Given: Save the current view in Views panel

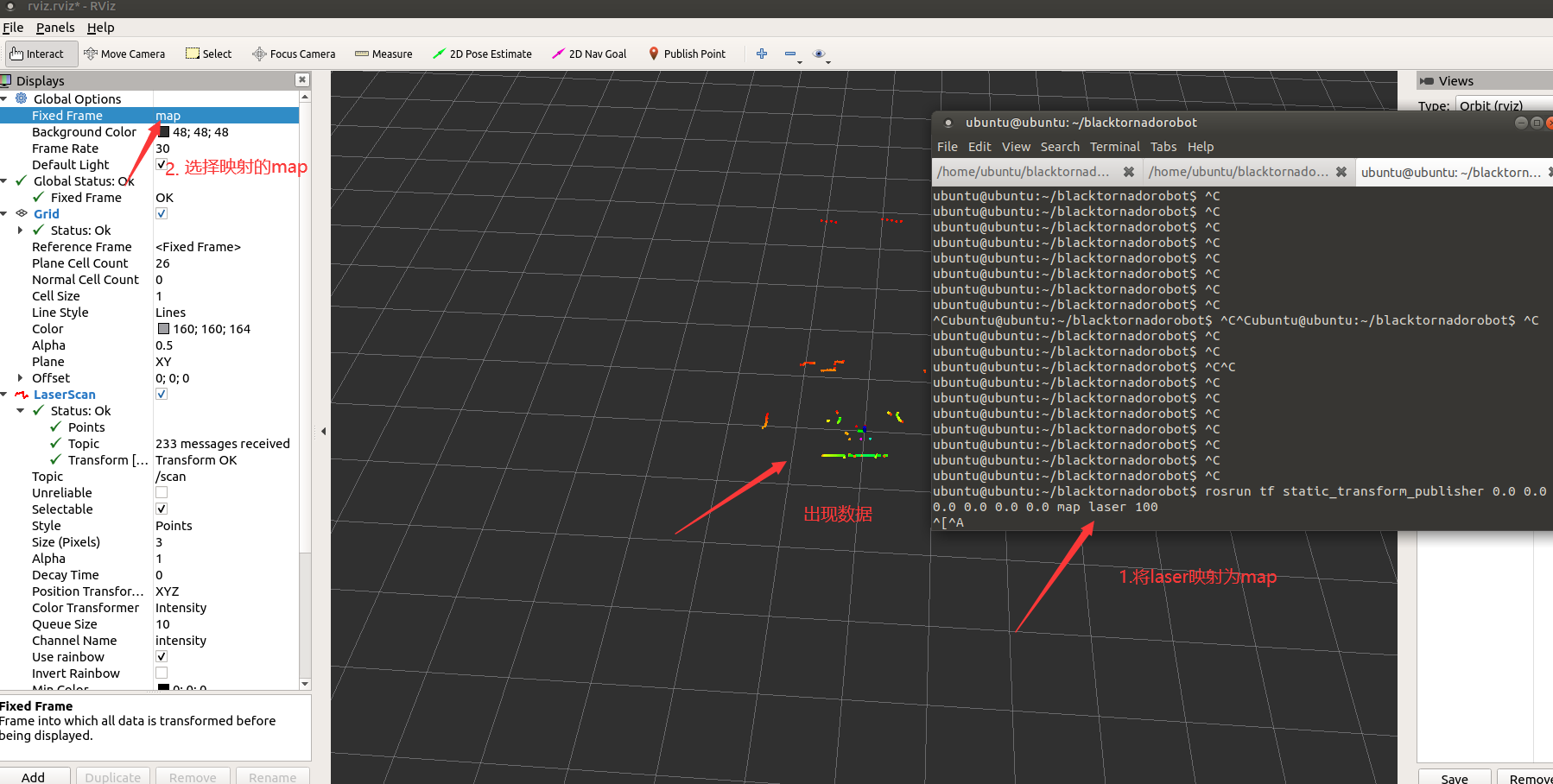Looking at the screenshot, I should coord(1455,776).
